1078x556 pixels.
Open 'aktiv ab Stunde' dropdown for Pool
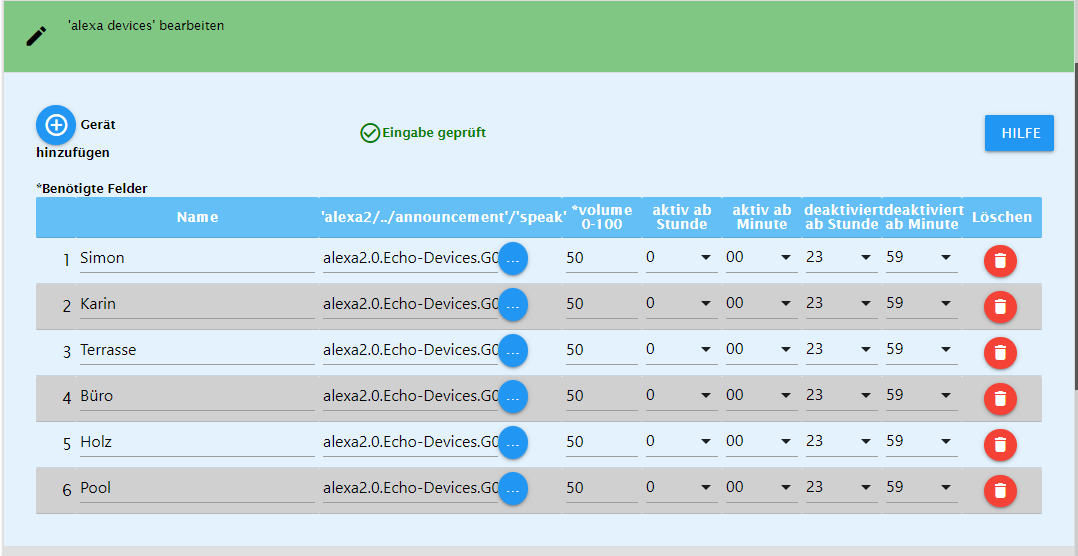(x=681, y=488)
